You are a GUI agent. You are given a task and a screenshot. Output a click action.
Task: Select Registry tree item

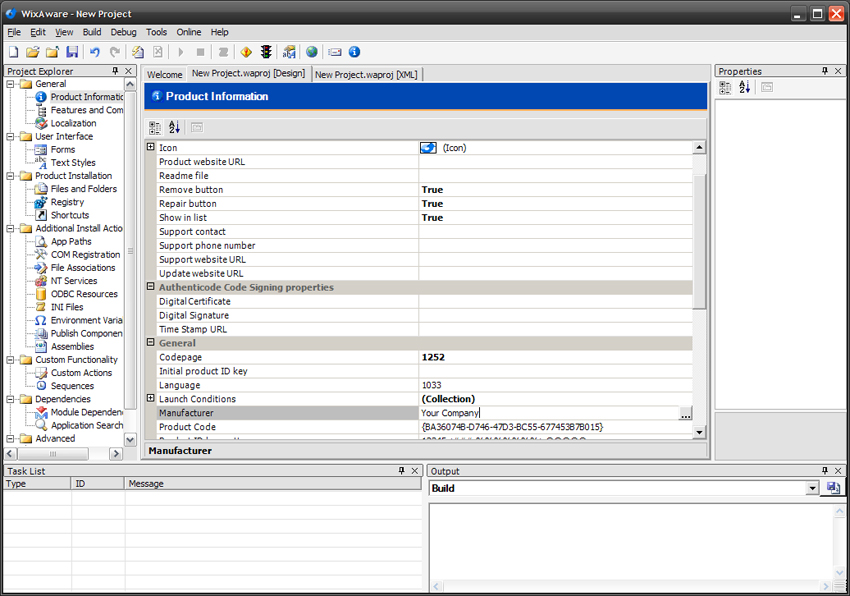click(x=67, y=202)
